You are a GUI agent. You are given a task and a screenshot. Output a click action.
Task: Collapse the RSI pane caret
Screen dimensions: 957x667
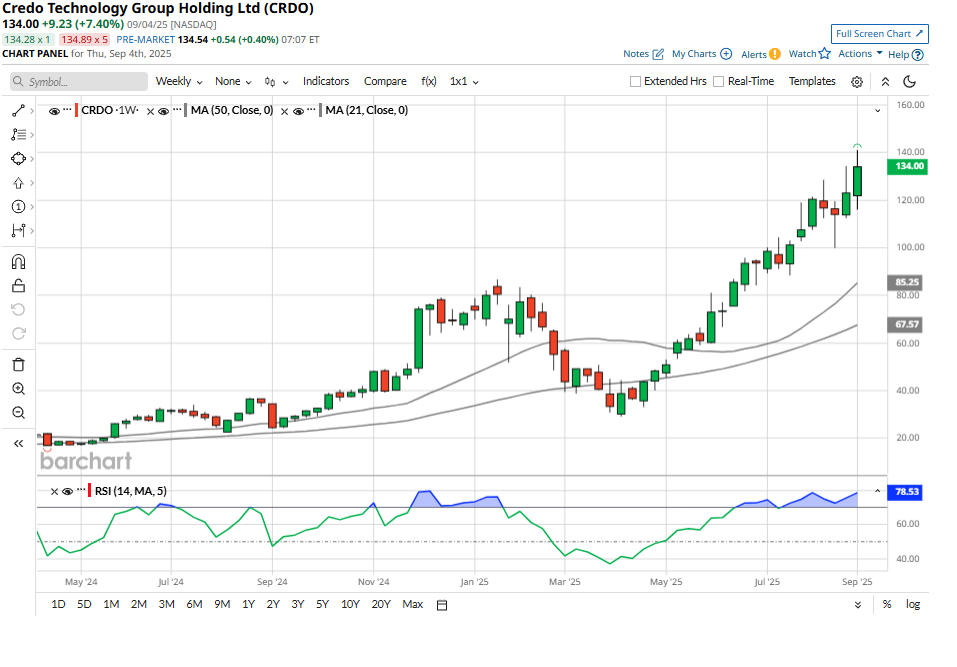tap(878, 491)
